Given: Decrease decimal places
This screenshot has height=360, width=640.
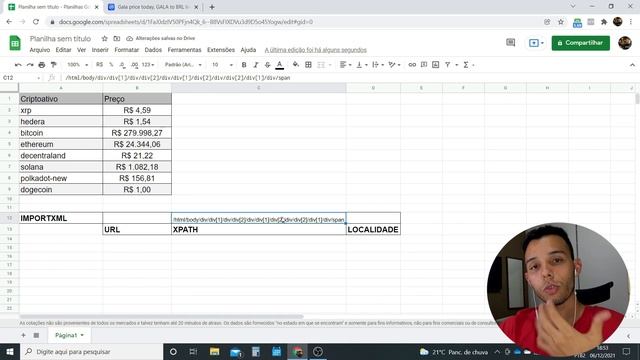Looking at the screenshot, I should [x=122, y=65].
